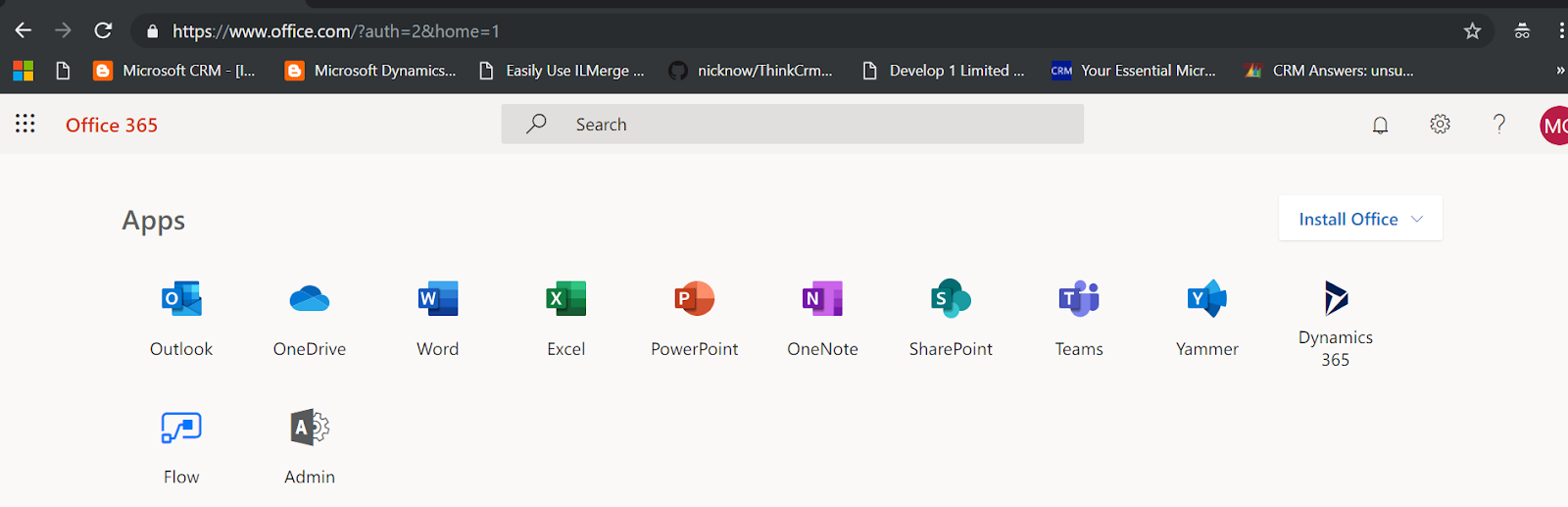Open the Microsoft CRM bookmark
Screen dimensions: 1568x507
pyautogui.click(x=174, y=71)
